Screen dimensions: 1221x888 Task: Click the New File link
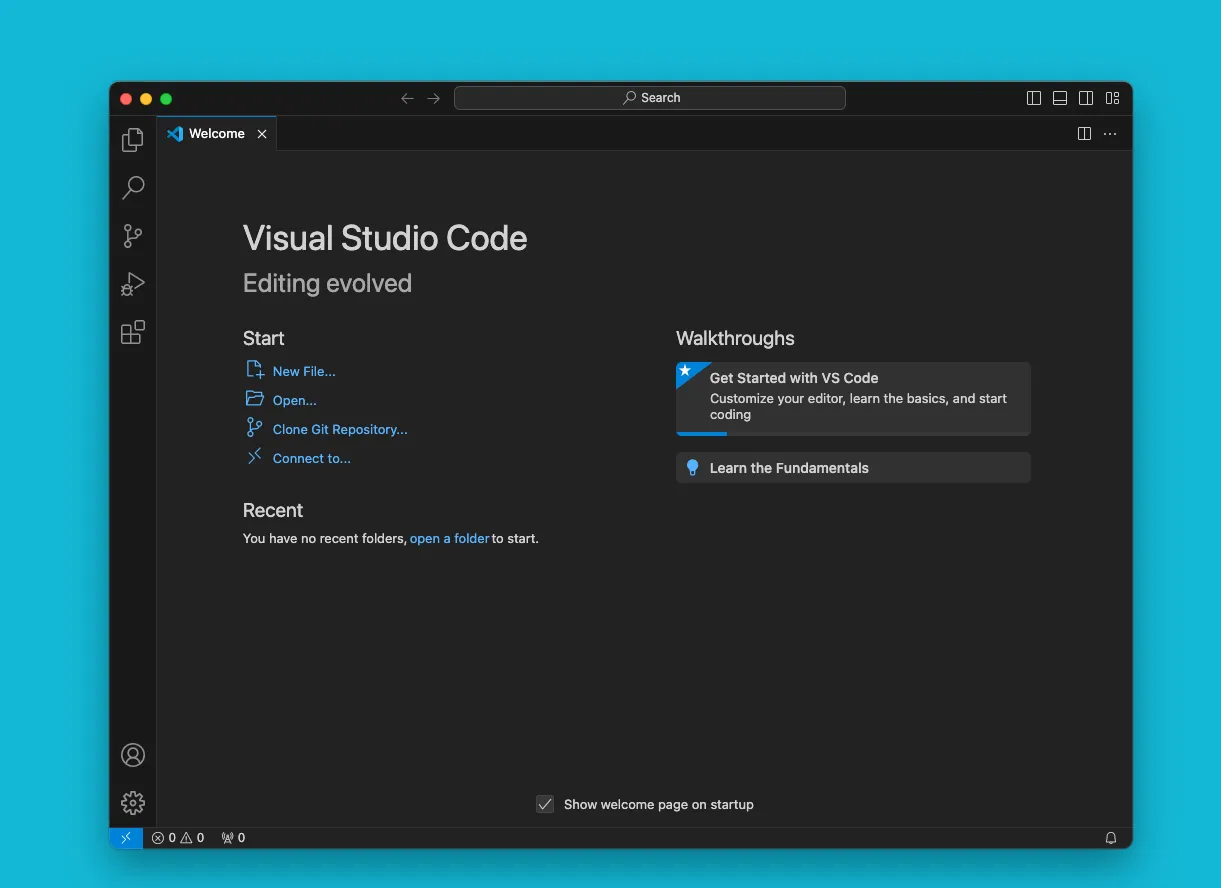[304, 371]
